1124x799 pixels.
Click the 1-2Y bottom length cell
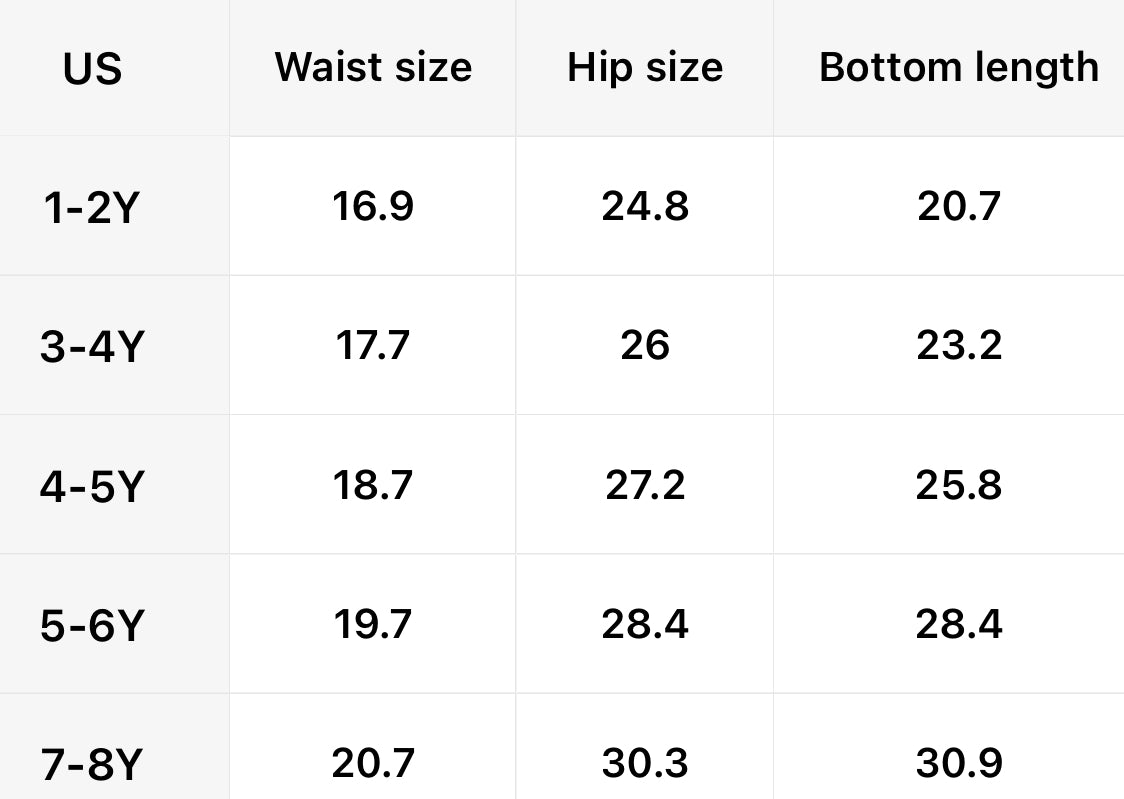[958, 206]
